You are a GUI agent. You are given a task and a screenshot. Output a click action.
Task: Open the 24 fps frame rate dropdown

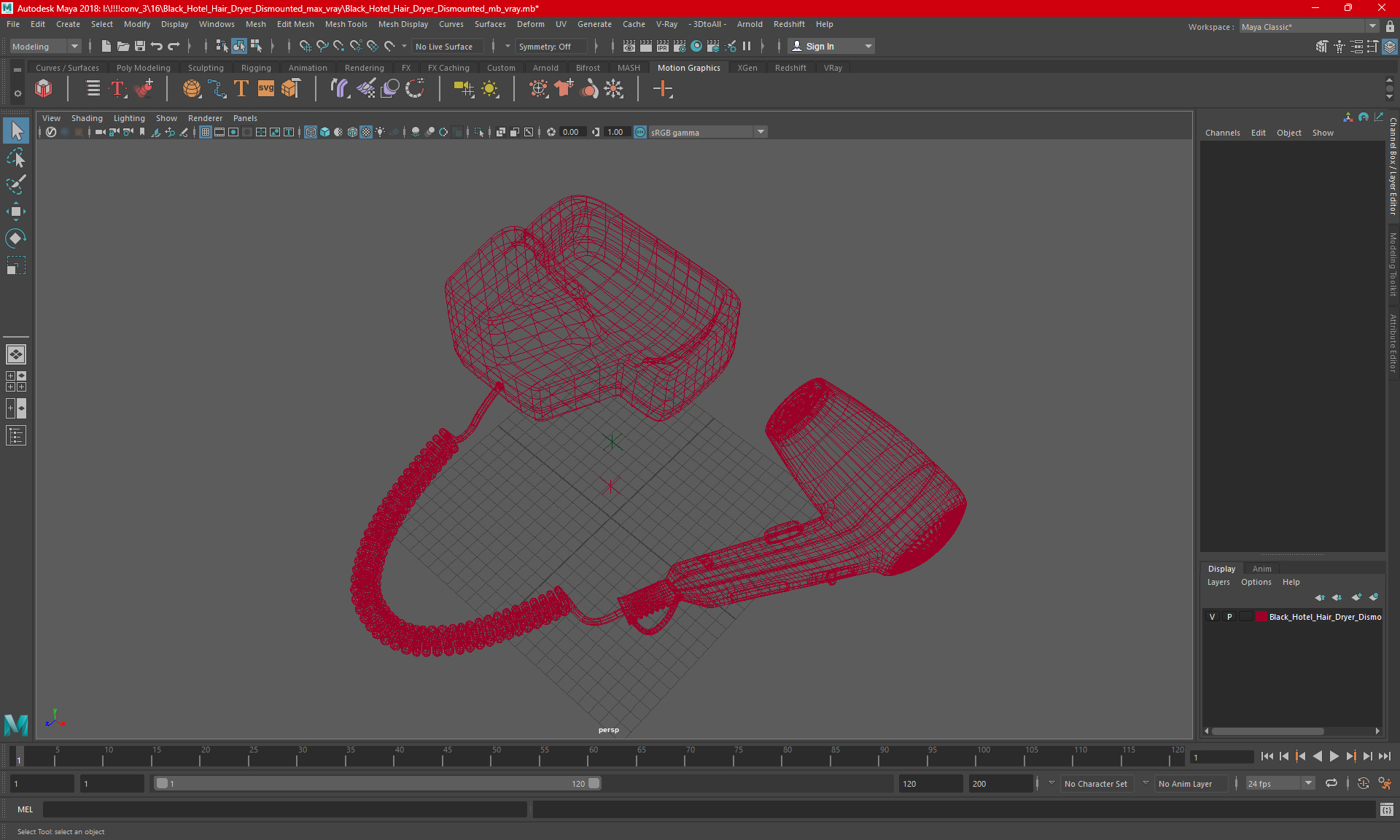click(x=1280, y=784)
